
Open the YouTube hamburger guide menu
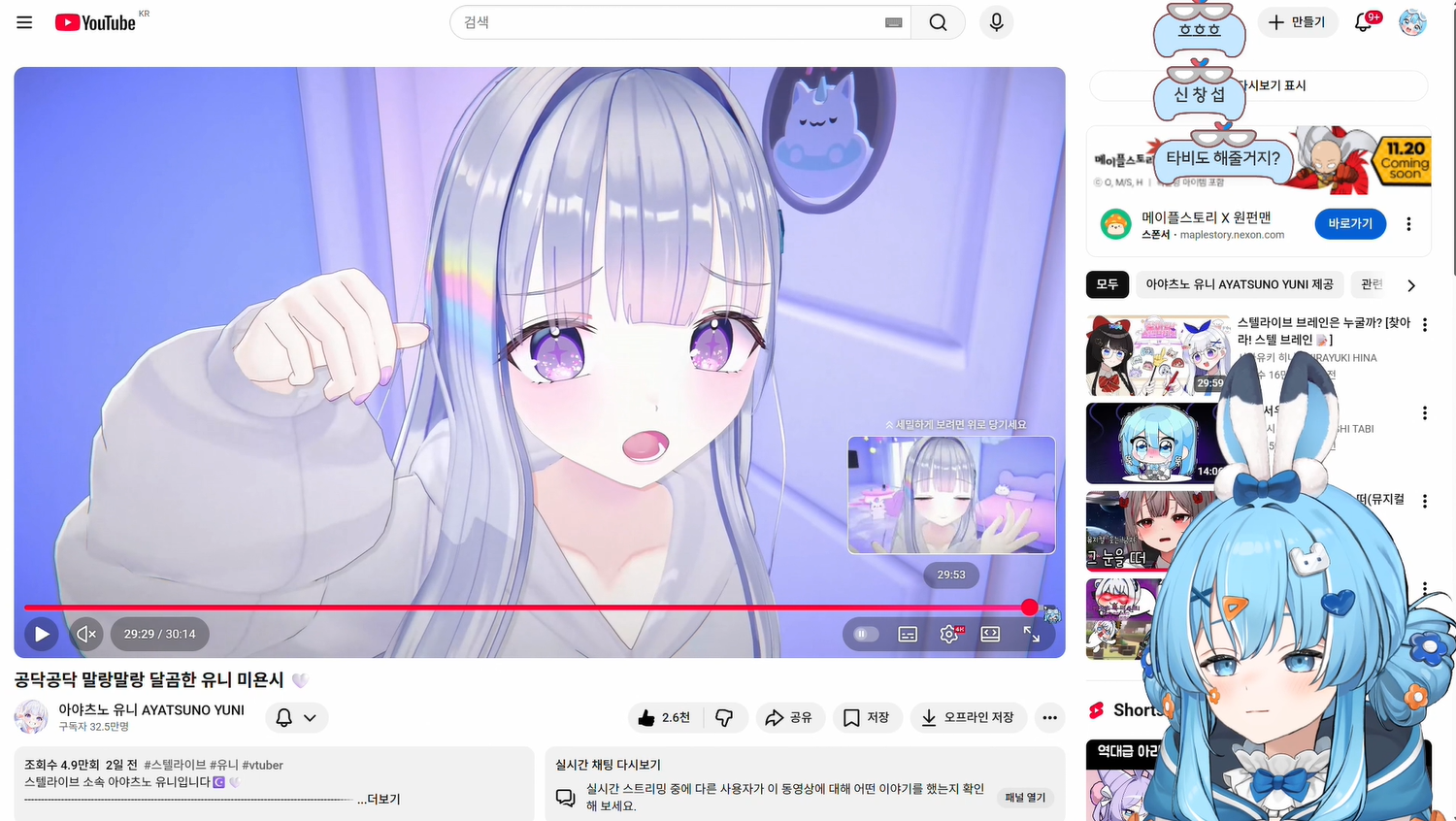click(24, 22)
